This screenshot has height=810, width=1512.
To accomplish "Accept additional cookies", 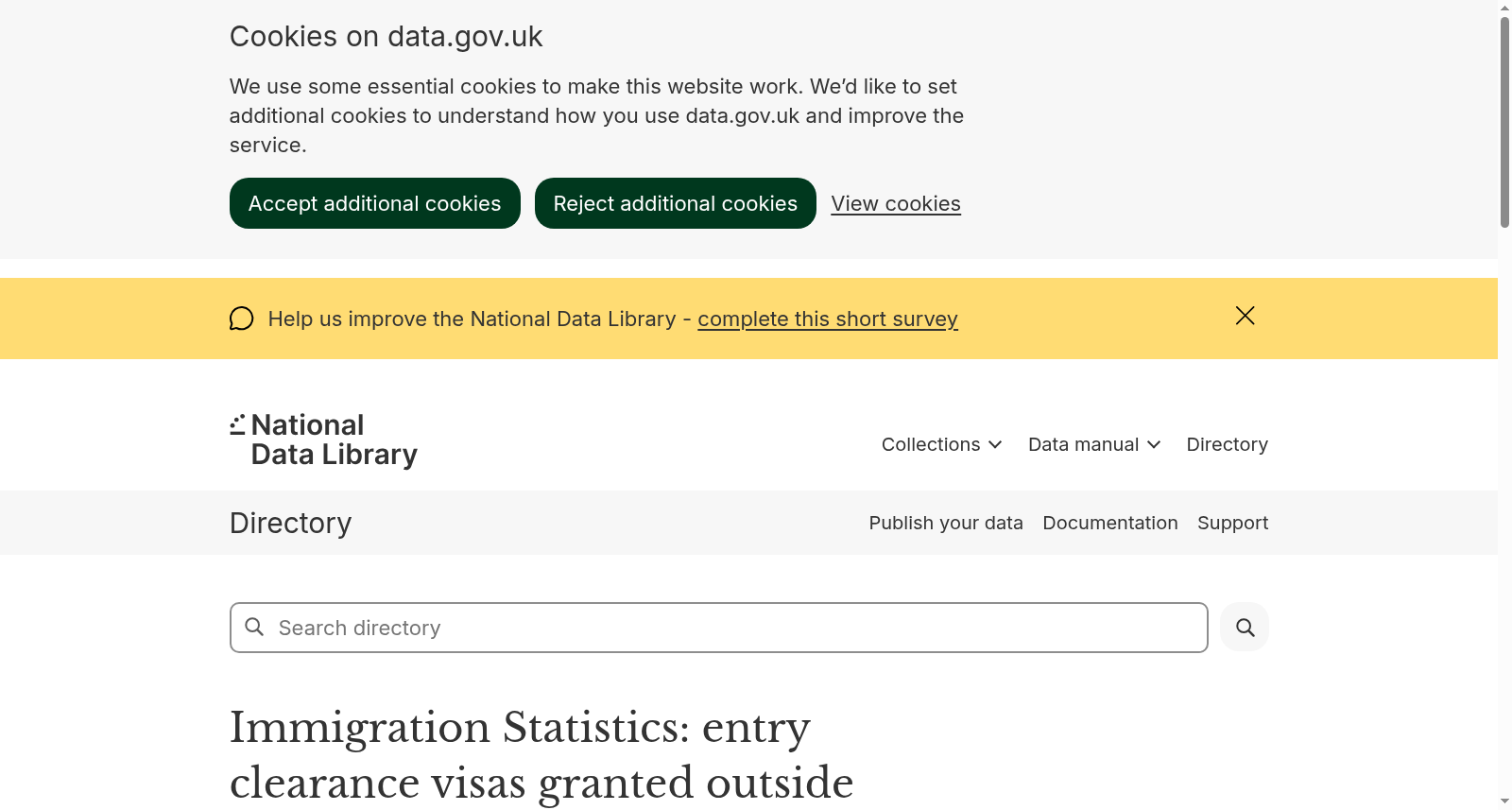I will tap(375, 203).
